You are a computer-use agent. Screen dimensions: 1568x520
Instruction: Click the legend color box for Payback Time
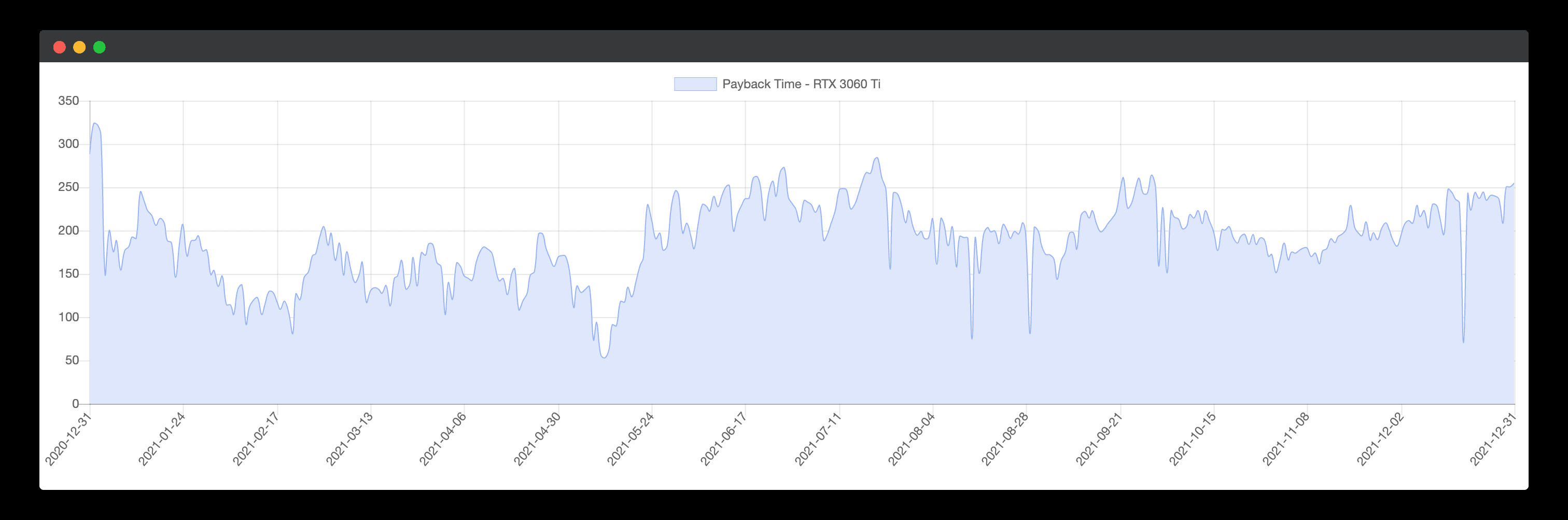point(694,84)
